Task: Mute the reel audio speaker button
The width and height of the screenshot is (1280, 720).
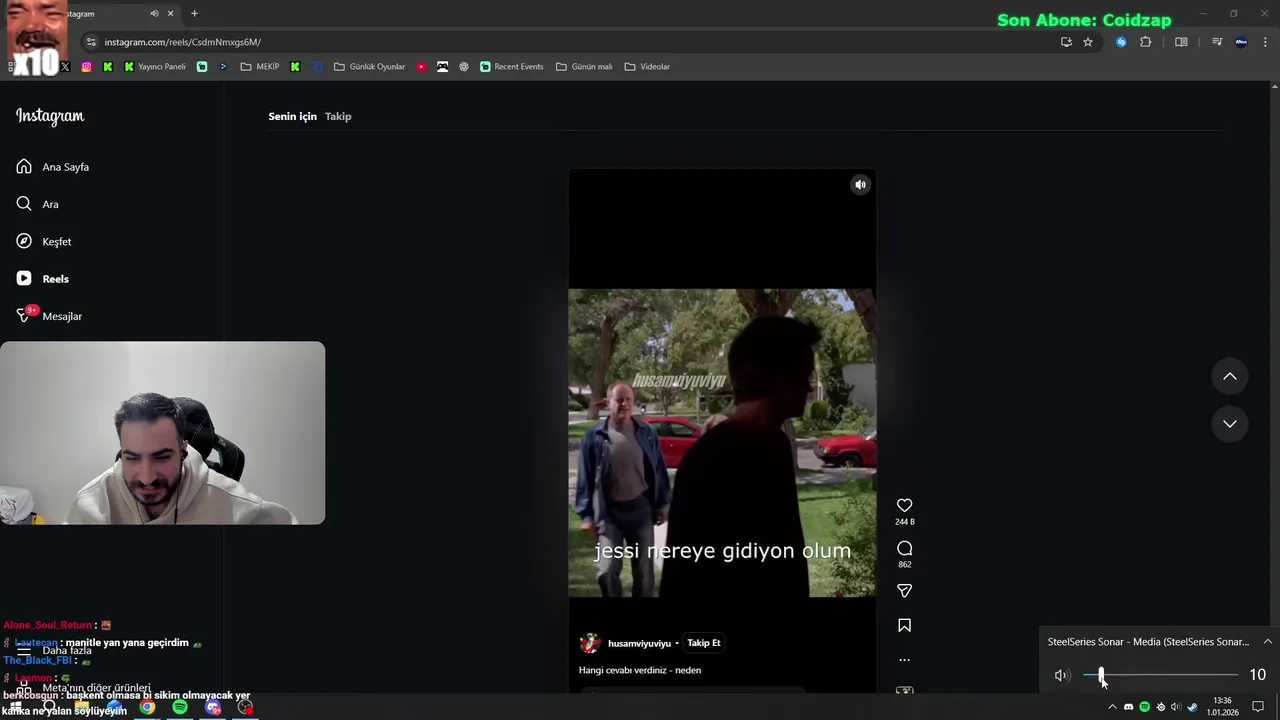Action: [860, 185]
